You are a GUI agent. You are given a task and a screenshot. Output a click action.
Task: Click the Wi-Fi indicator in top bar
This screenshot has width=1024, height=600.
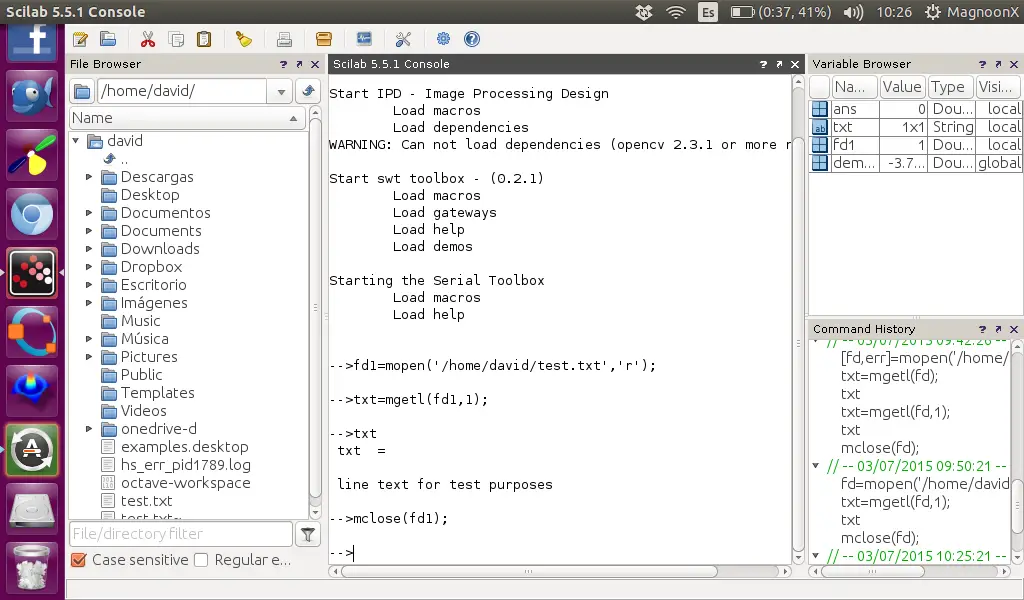point(675,12)
